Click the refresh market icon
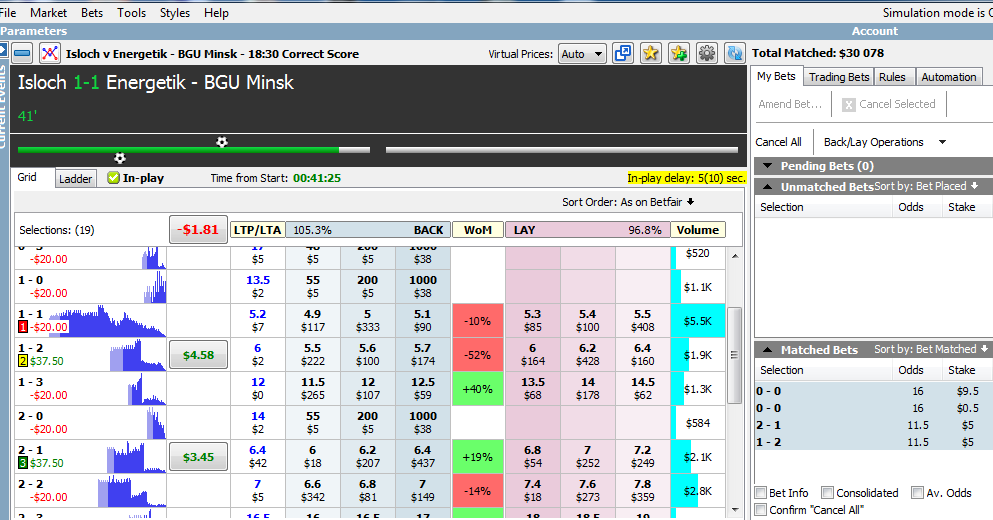 point(735,54)
